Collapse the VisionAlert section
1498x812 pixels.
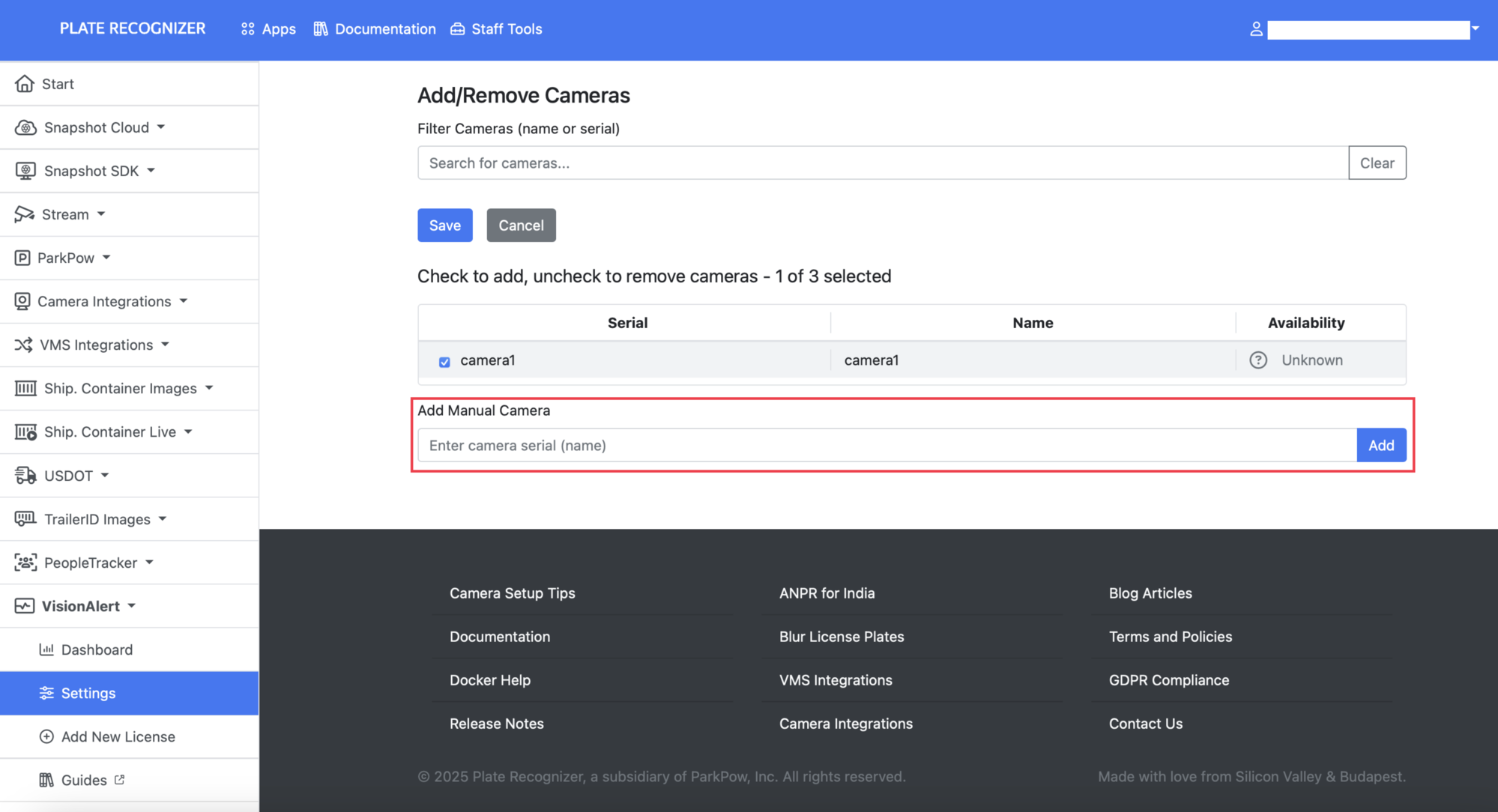pos(132,606)
